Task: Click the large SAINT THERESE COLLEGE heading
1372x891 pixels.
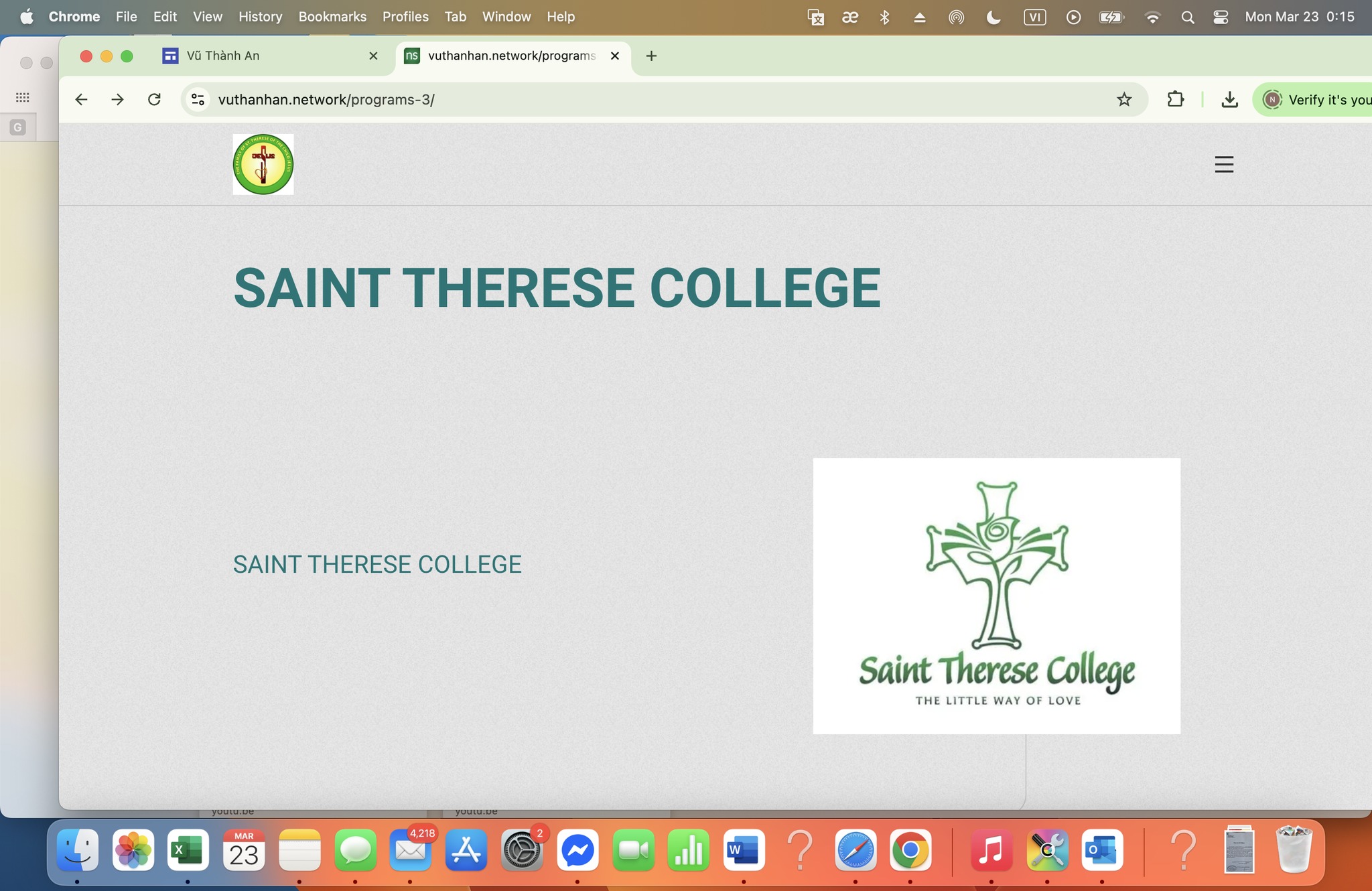Action: (x=557, y=288)
